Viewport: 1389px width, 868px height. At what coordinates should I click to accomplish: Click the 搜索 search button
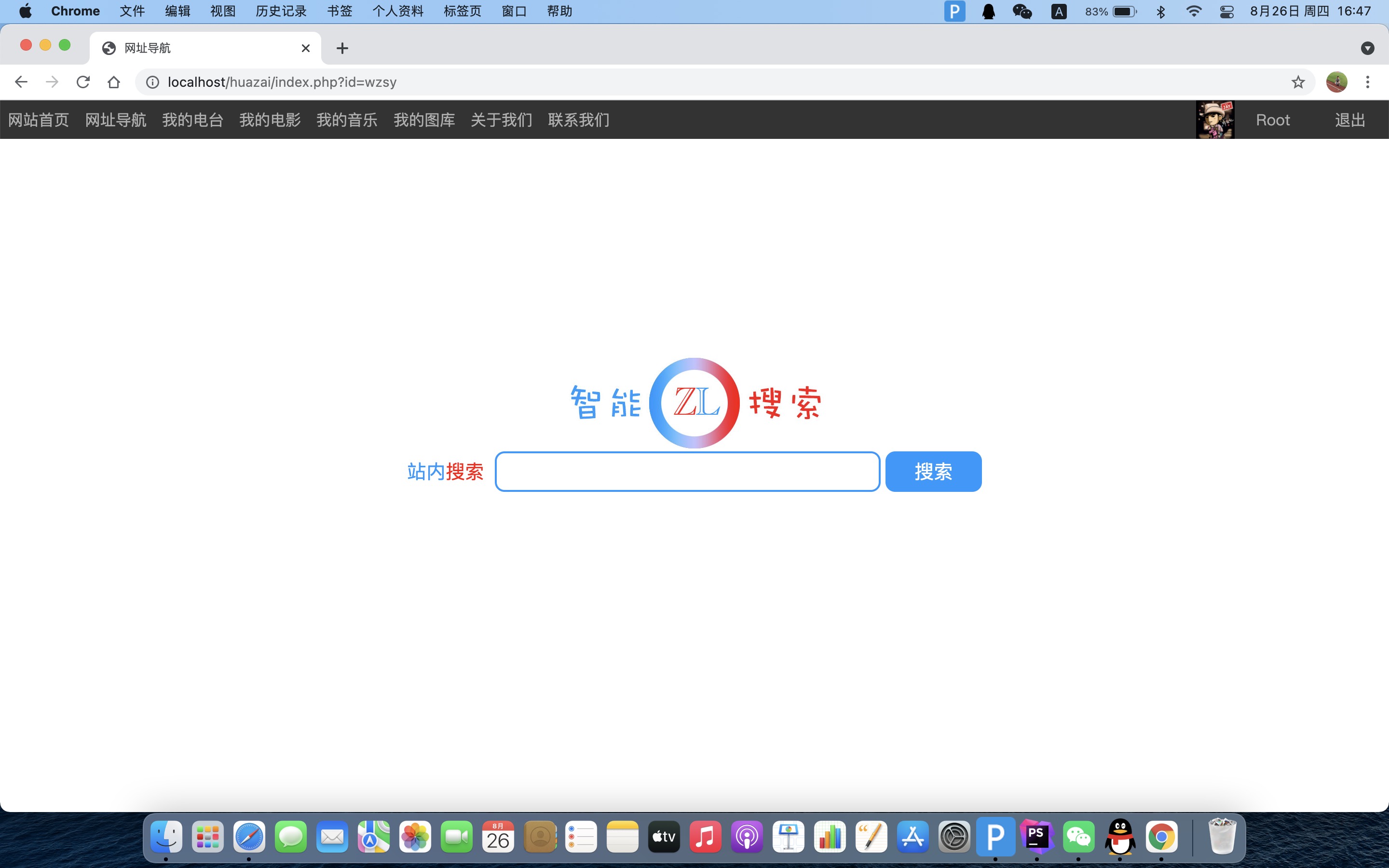point(933,471)
